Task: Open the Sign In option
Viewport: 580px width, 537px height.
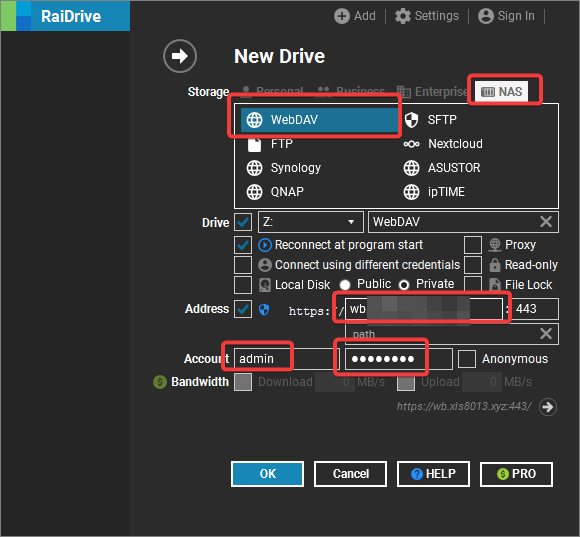Action: pyautogui.click(x=506, y=16)
